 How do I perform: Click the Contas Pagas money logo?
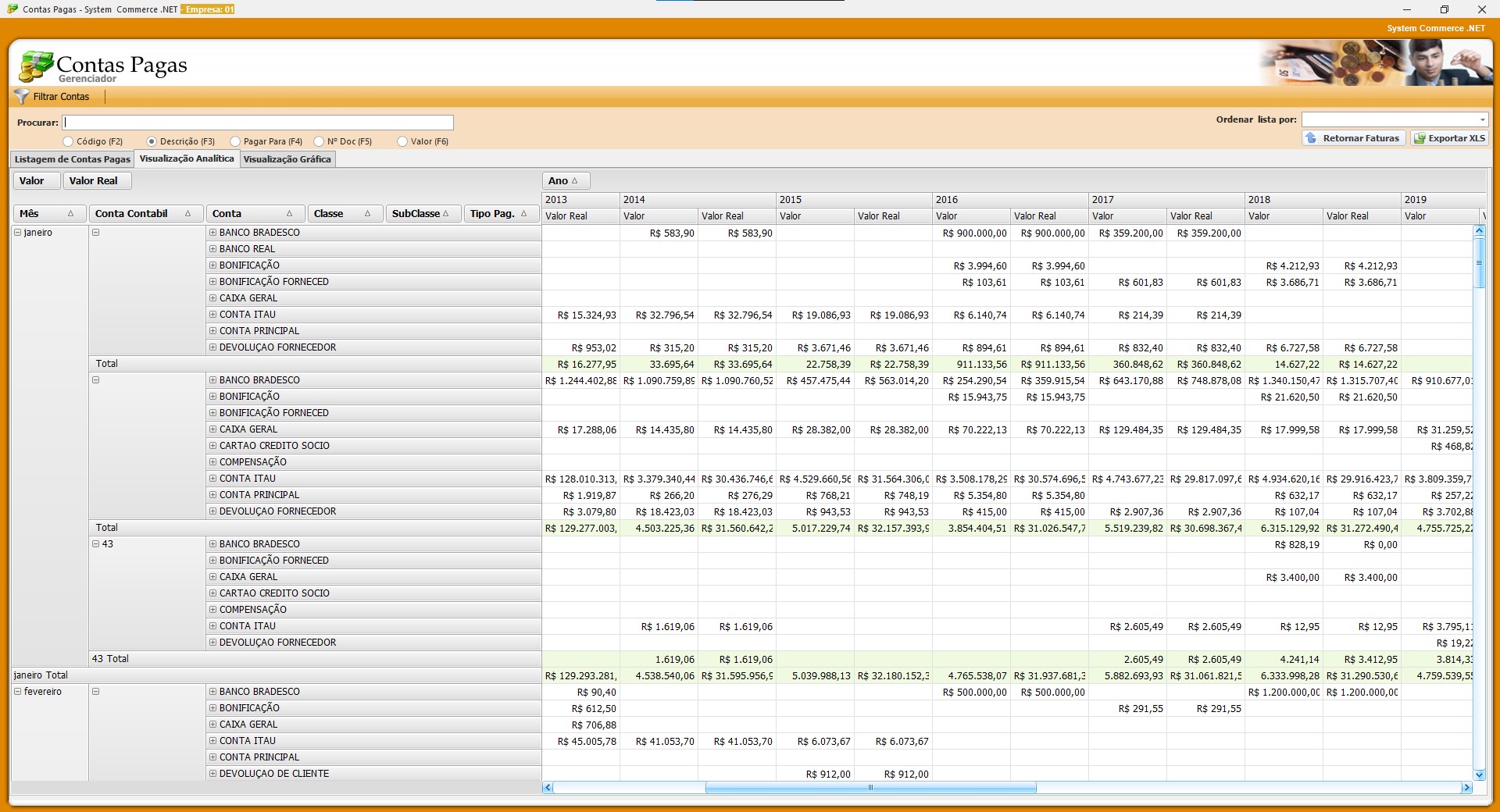point(35,67)
